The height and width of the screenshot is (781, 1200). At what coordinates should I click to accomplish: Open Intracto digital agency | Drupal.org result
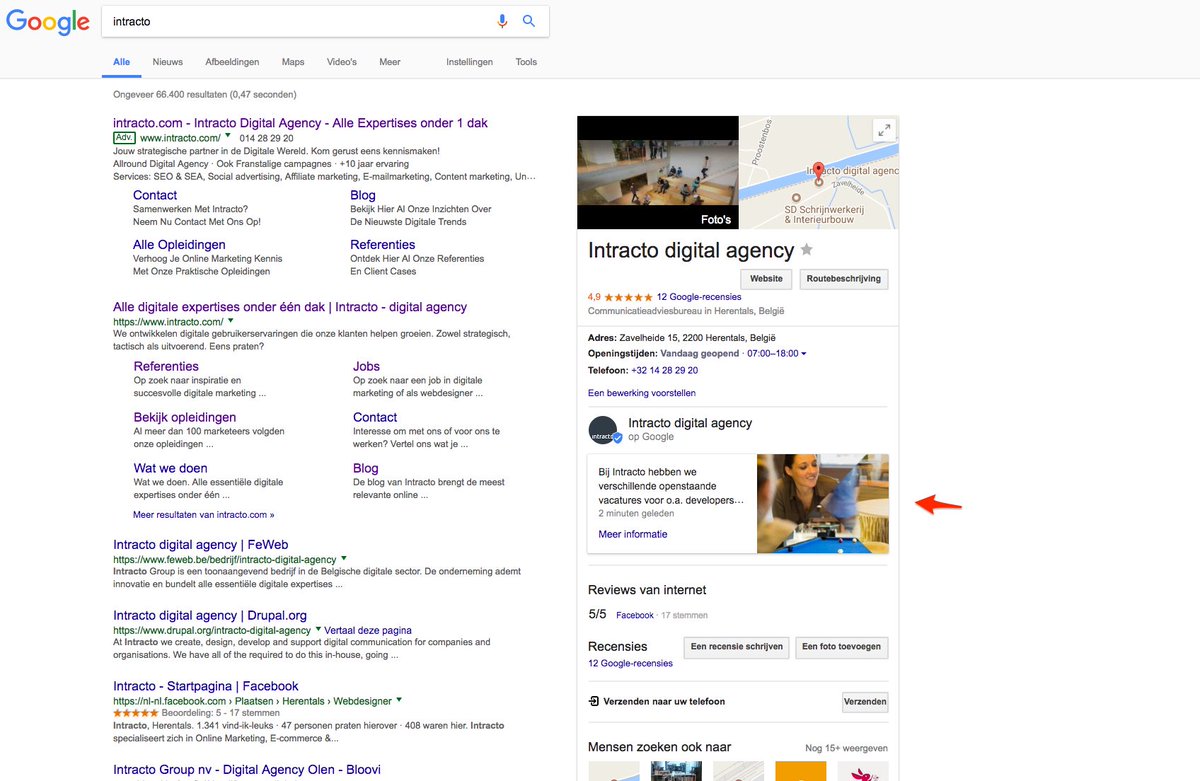point(210,615)
